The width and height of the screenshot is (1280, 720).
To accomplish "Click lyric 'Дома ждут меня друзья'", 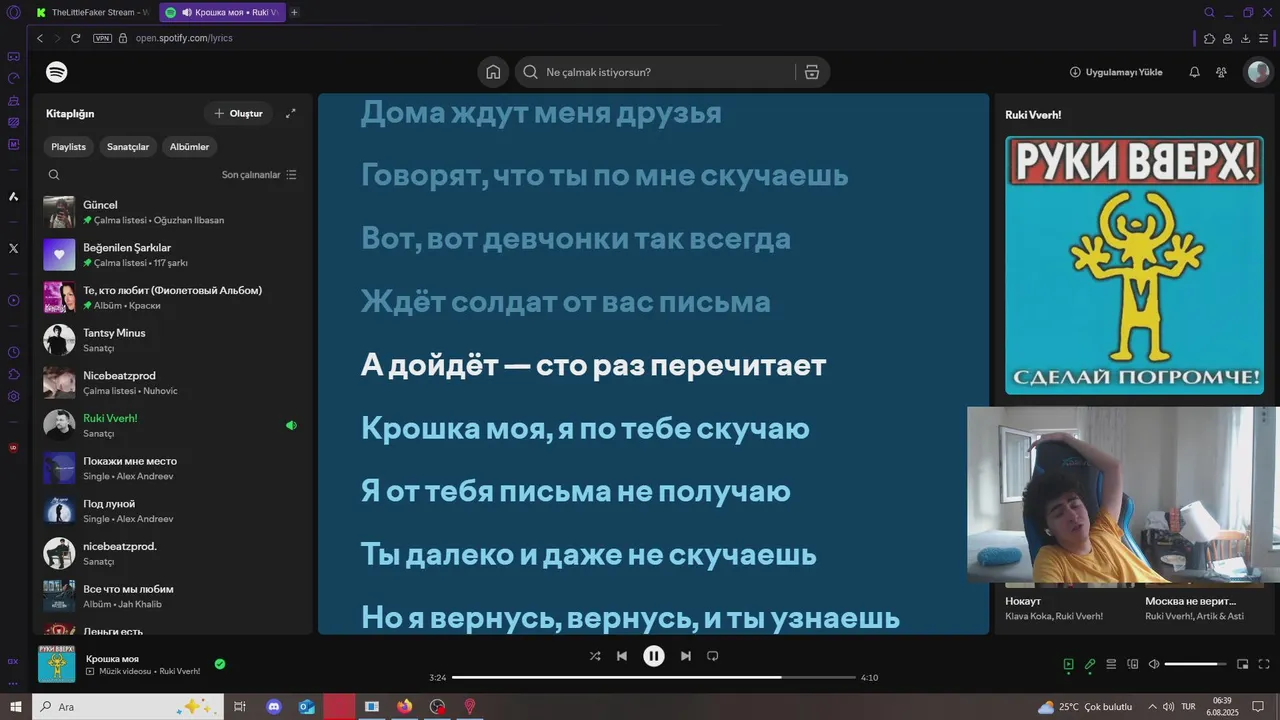I will tap(540, 113).
